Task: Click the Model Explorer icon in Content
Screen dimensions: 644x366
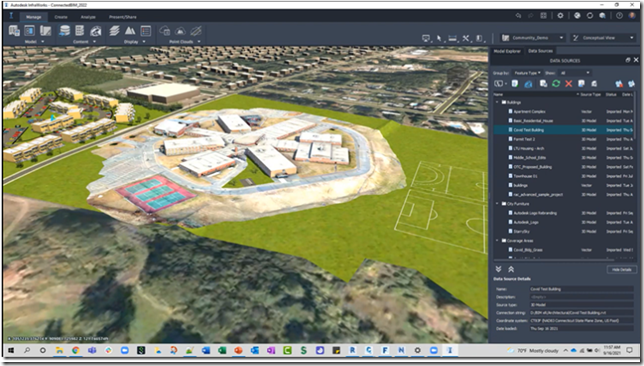Action: point(80,31)
